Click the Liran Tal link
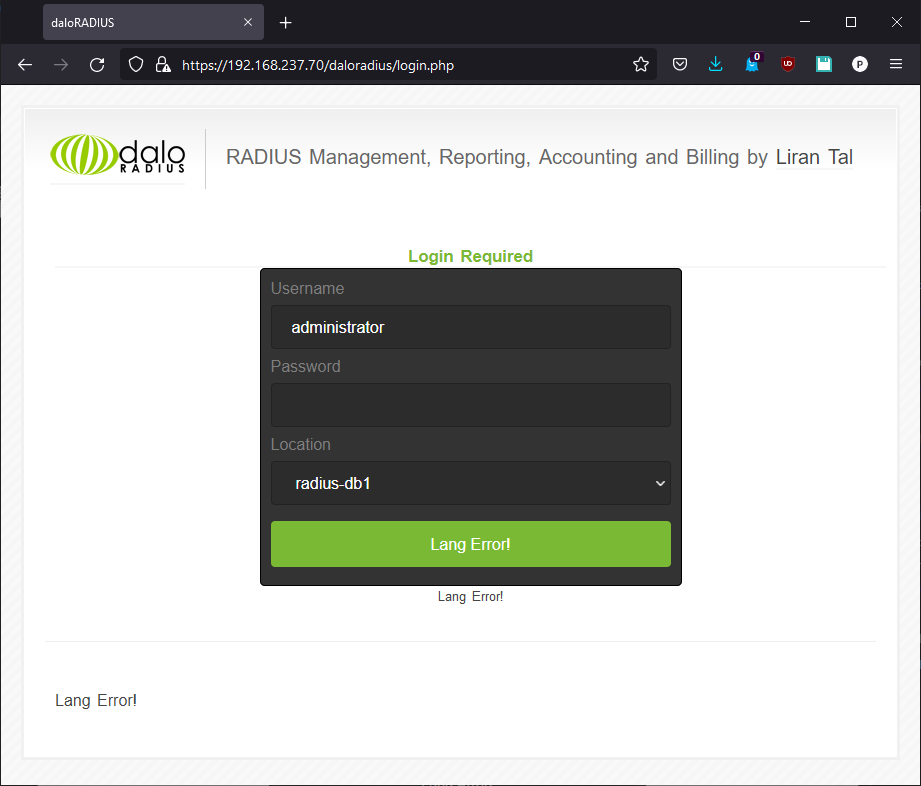Screen dimensions: 921x786 (x=814, y=157)
